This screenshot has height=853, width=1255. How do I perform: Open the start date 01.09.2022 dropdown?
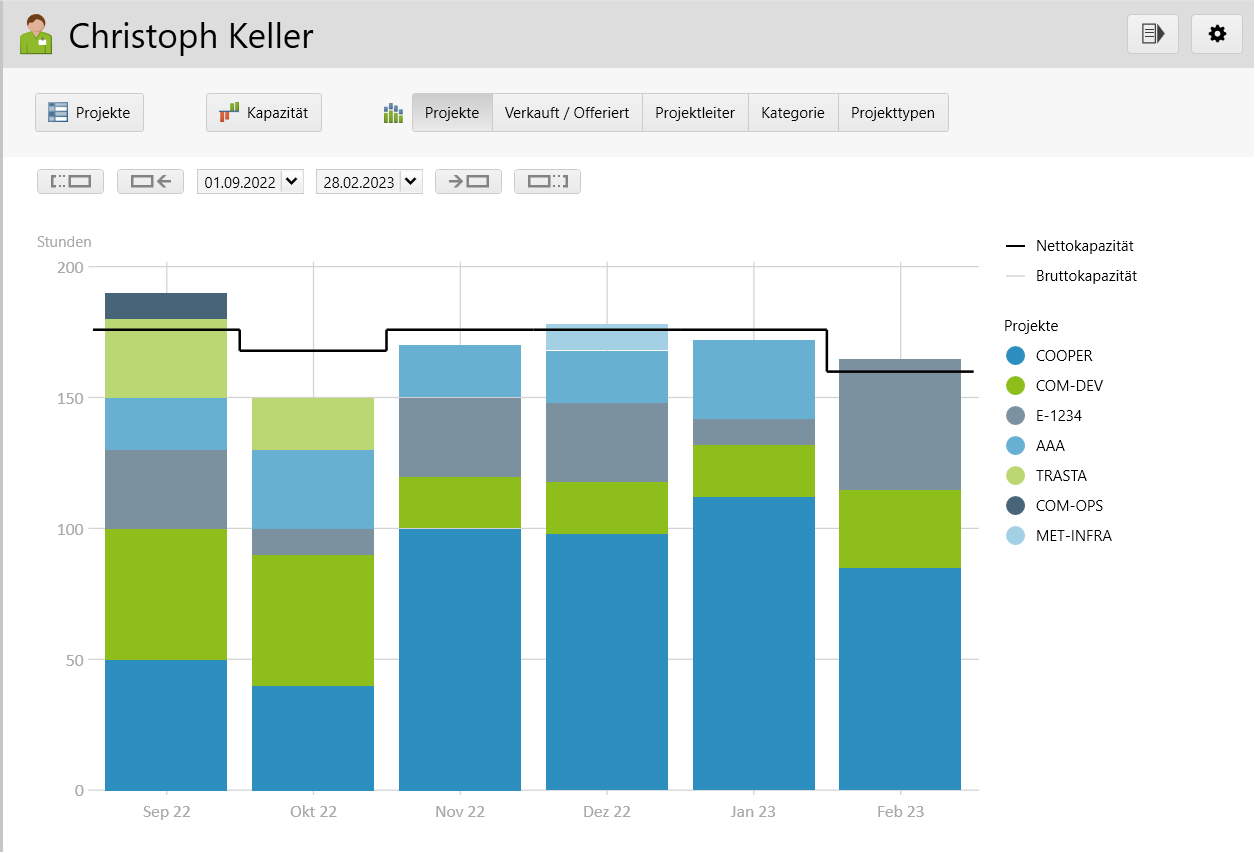(250, 181)
